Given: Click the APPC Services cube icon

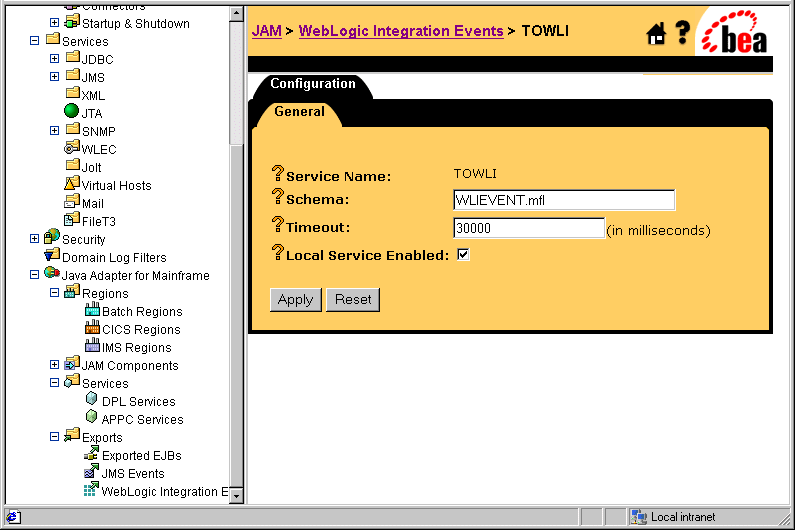Looking at the screenshot, I should pos(92,417).
